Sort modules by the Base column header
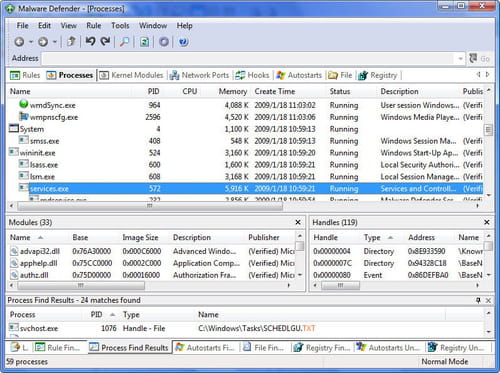This screenshot has width=500, height=373. click(80, 238)
